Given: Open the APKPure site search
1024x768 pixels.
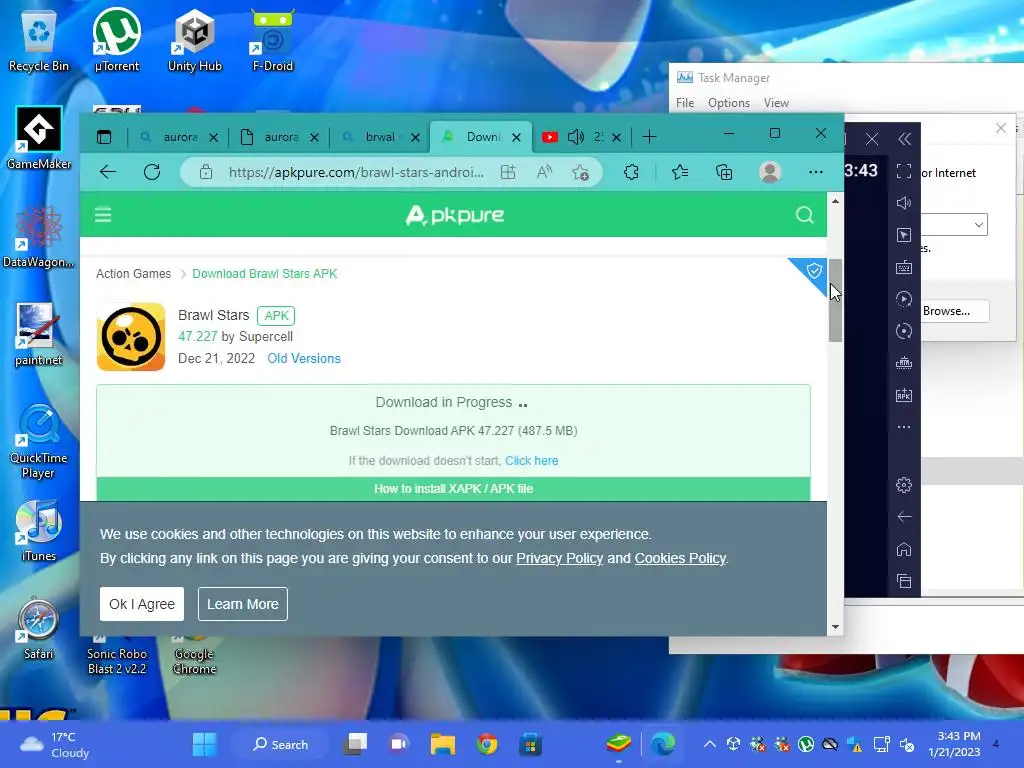Looking at the screenshot, I should pyautogui.click(x=805, y=215).
